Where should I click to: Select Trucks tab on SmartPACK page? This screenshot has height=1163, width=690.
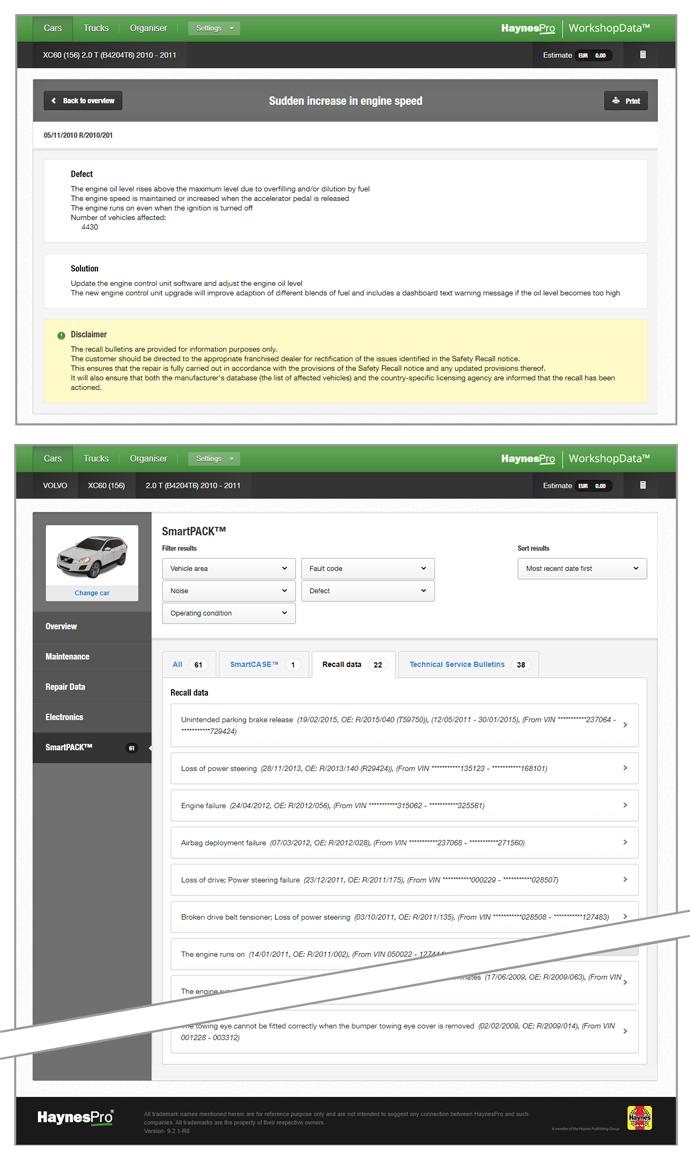(x=96, y=458)
